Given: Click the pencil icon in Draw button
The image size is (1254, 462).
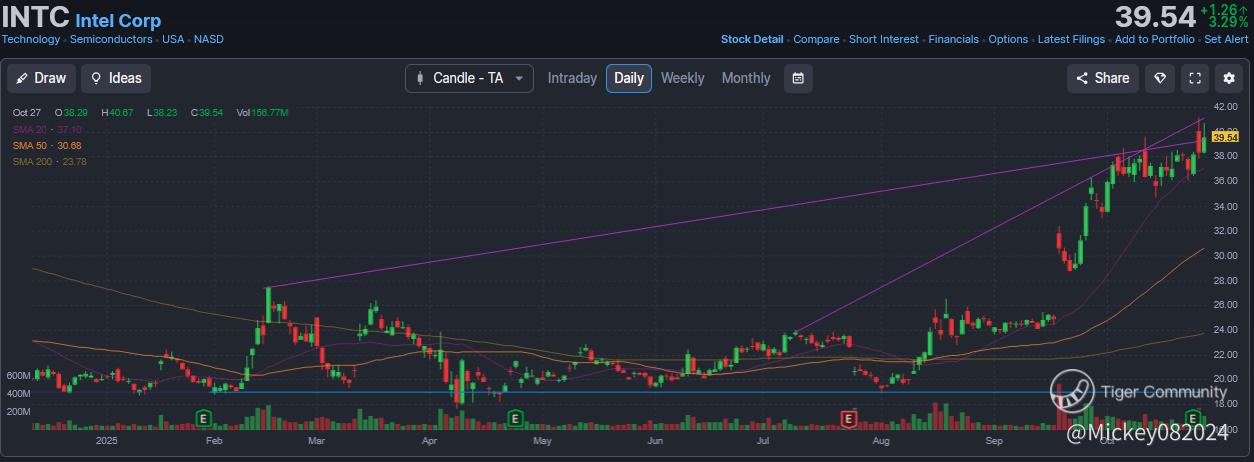Looking at the screenshot, I should point(23,78).
